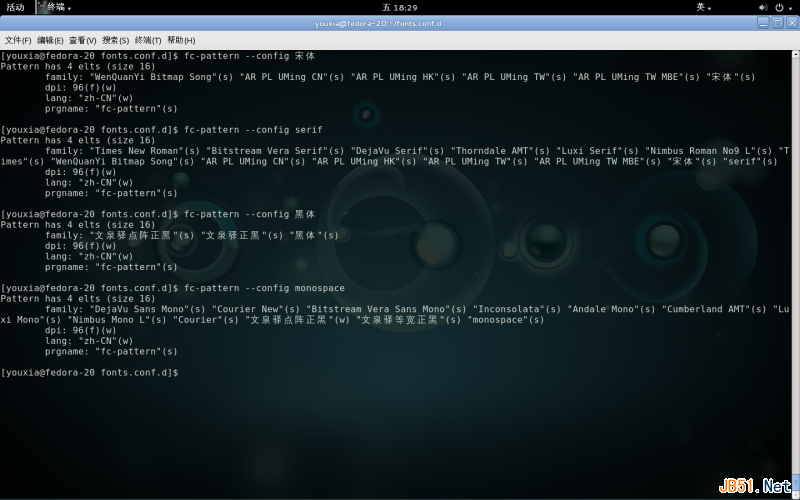Viewport: 800px width, 500px height.
Task: Click the "Nimbus Roman No9 L"(s) entry
Action: click(x=709, y=151)
